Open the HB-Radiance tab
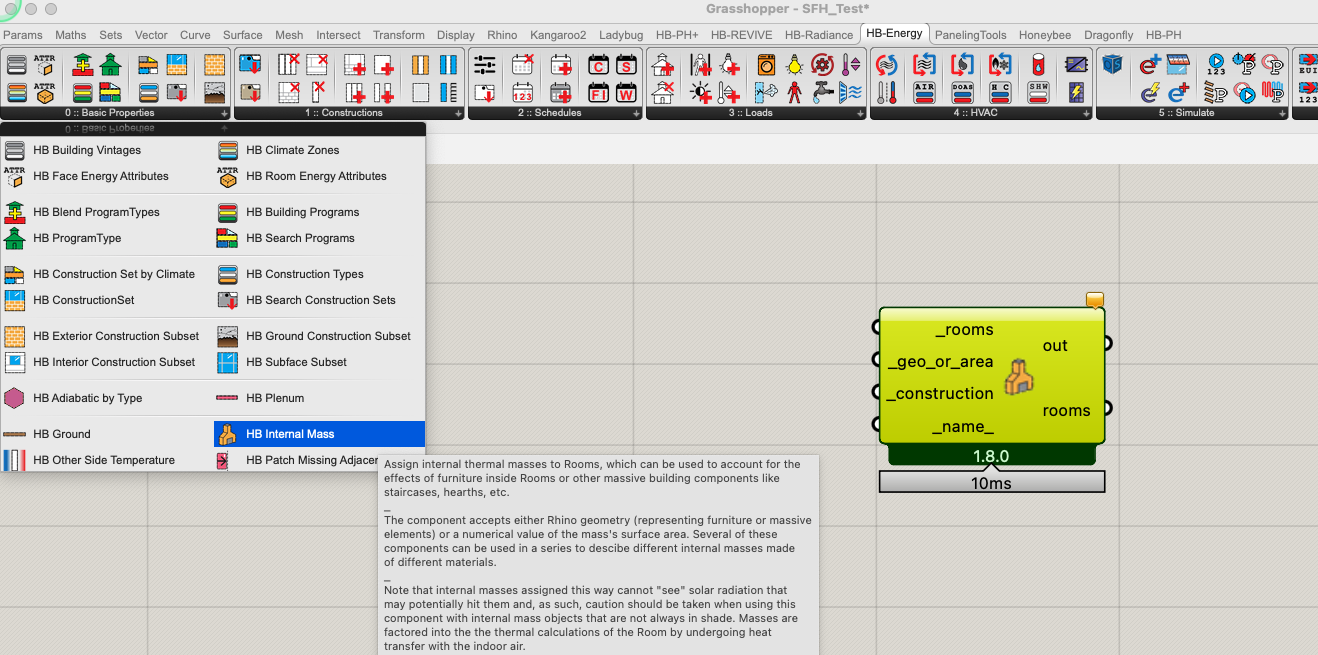This screenshot has height=655, width=1318. coord(818,35)
